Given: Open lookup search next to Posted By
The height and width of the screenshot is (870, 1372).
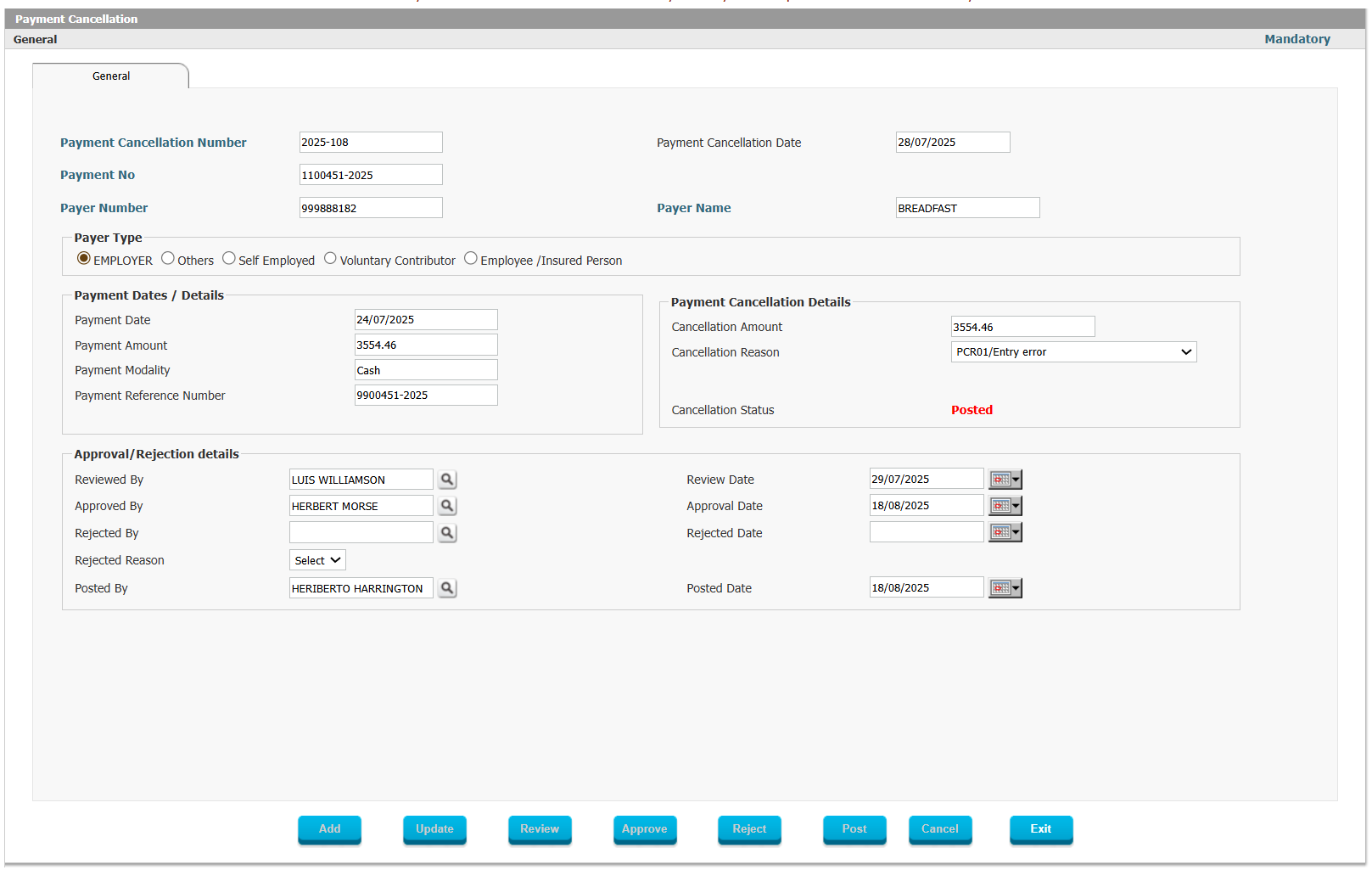Looking at the screenshot, I should (447, 588).
